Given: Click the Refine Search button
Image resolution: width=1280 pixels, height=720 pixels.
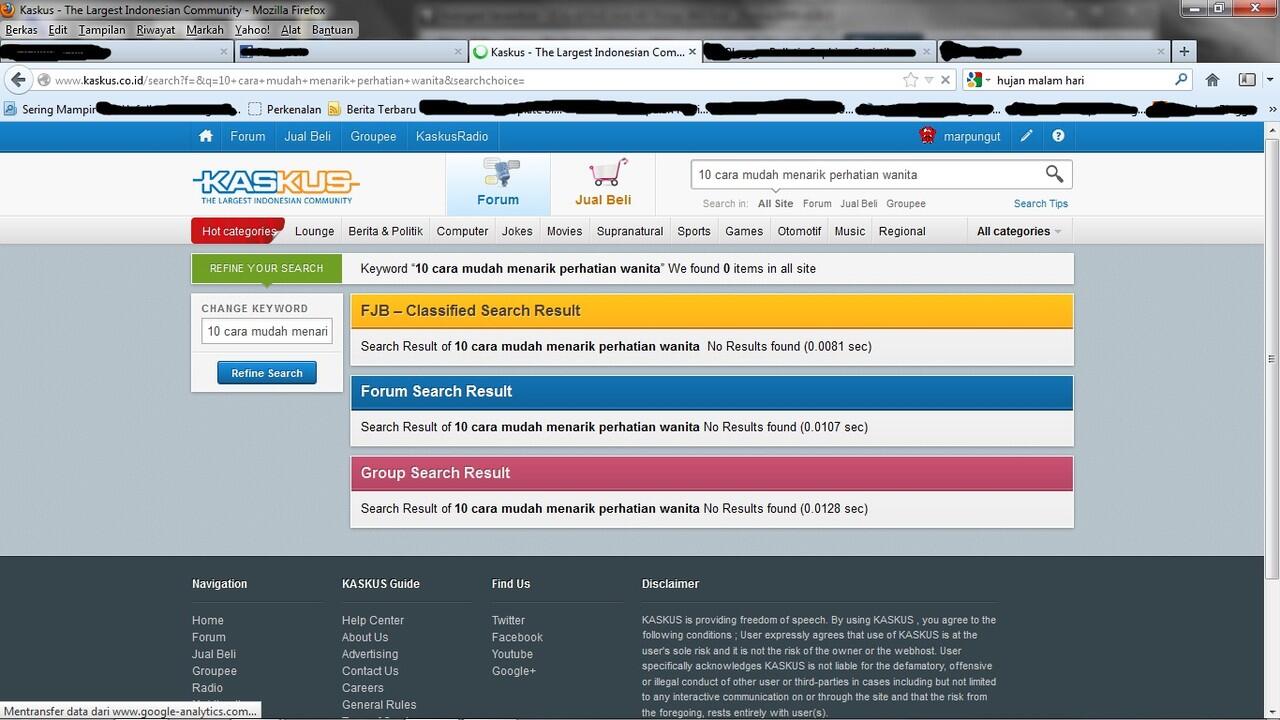Looking at the screenshot, I should click(x=267, y=373).
